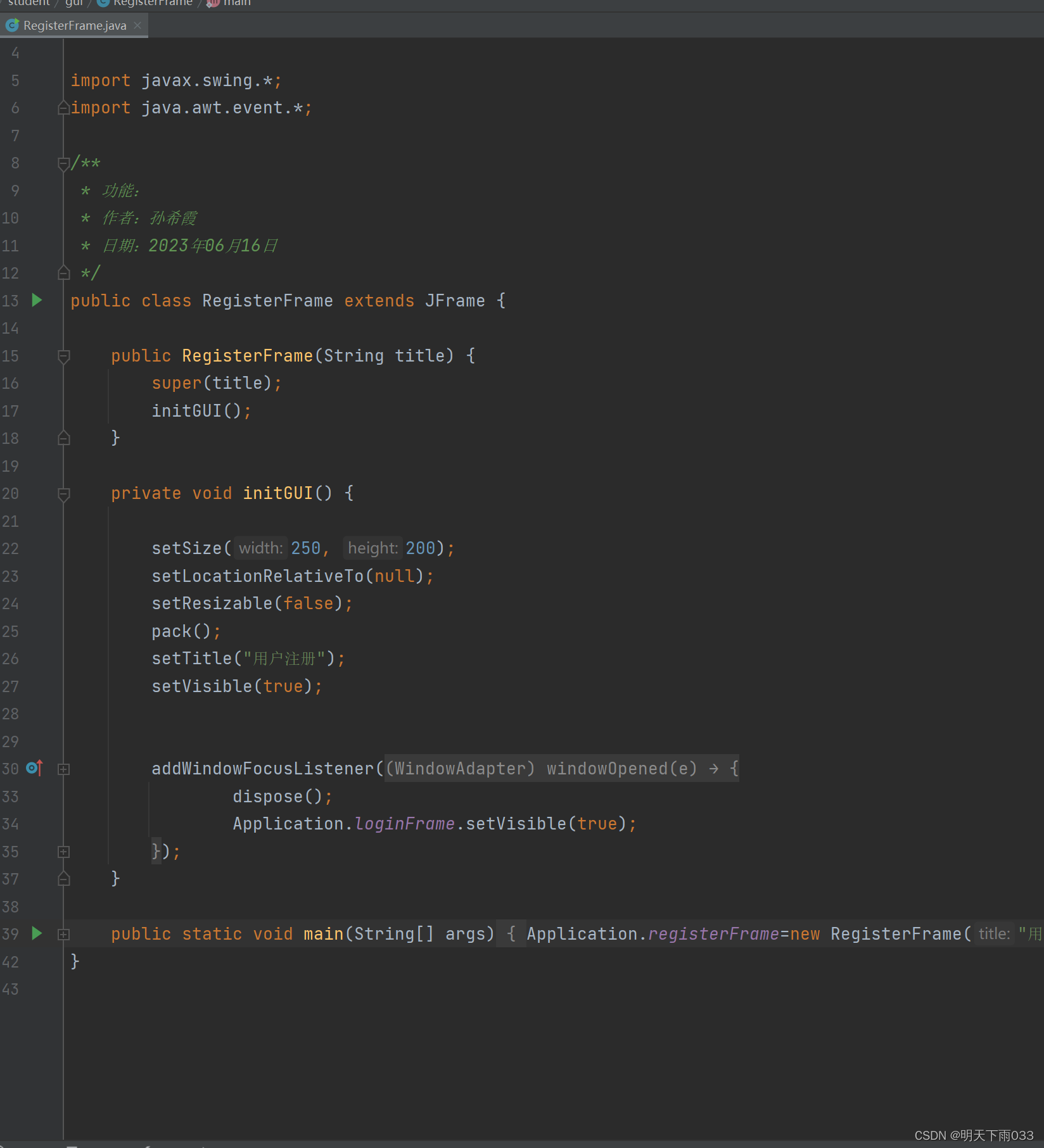The image size is (1044, 1148).
Task: Click the height parameter hint in setSize
Action: click(372, 548)
